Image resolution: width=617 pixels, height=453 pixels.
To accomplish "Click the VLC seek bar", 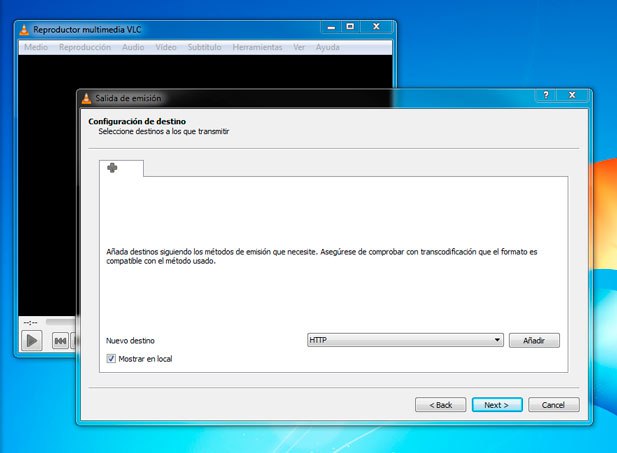I will pyautogui.click(x=61, y=322).
